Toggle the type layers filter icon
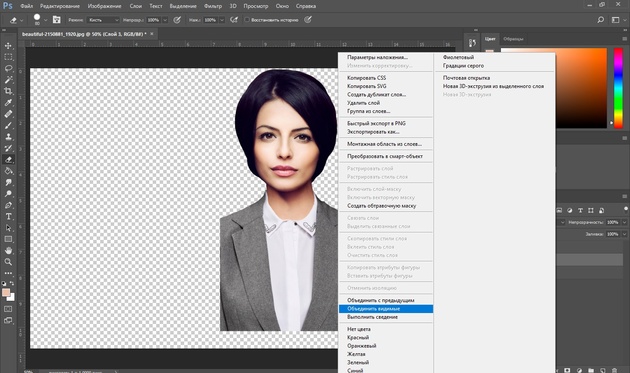 [x=580, y=210]
